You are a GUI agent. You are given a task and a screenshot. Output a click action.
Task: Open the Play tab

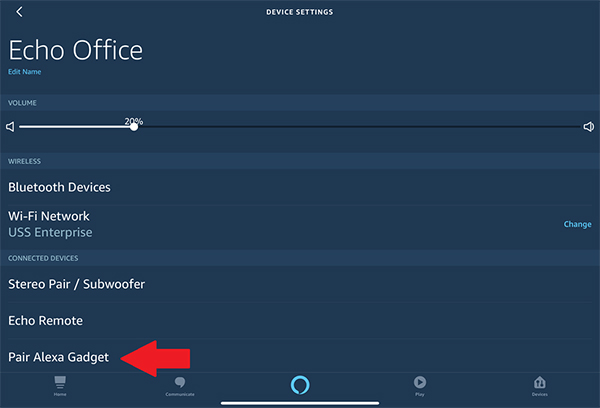point(420,386)
